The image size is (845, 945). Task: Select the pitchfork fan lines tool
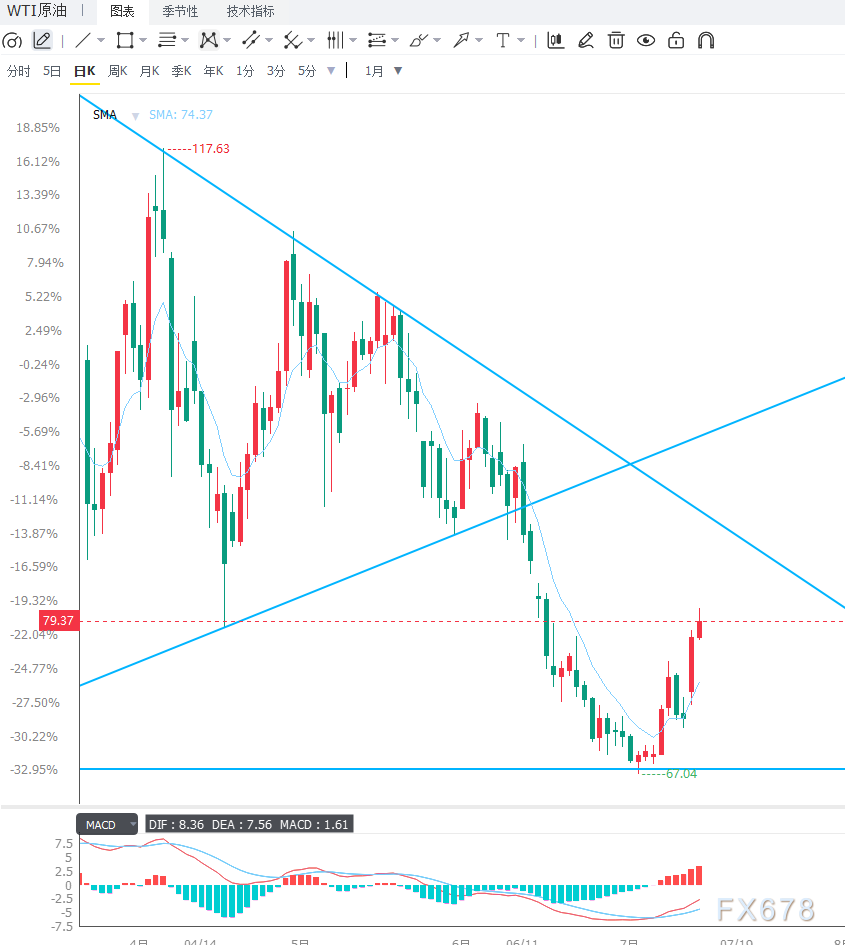[293, 40]
